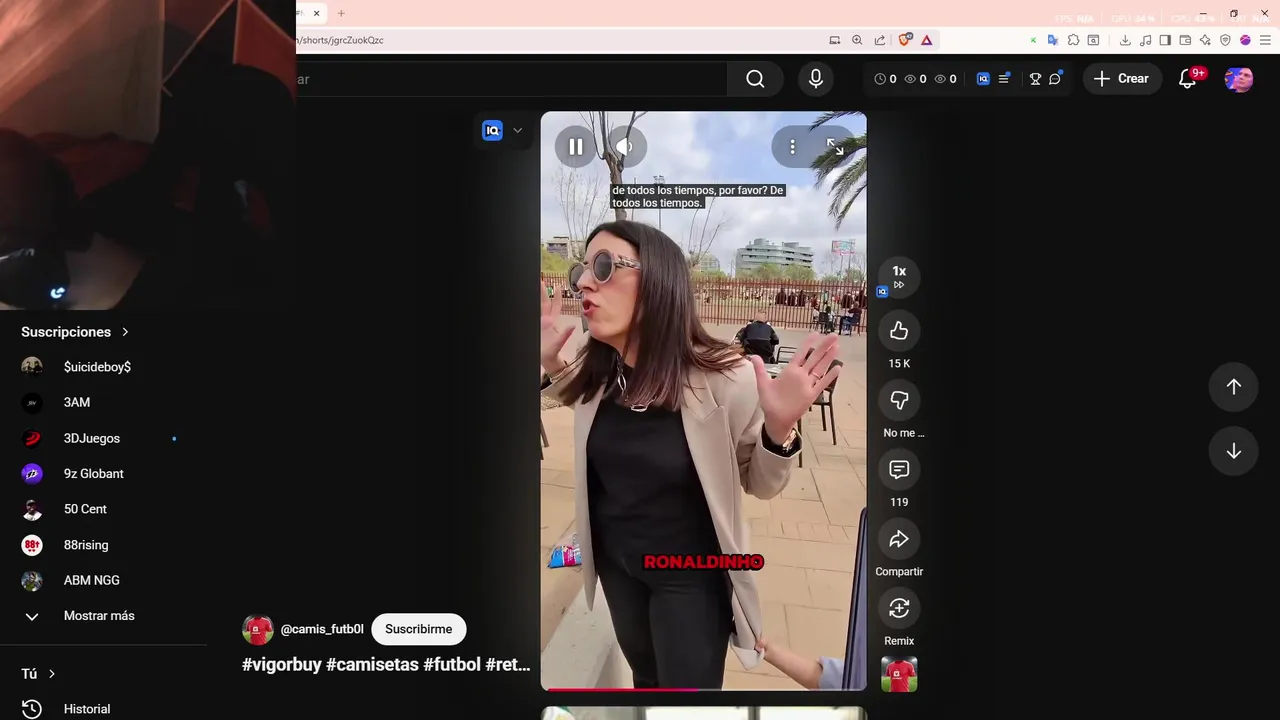
Task: Open the VPN shield icon
Action: [x=1225, y=40]
